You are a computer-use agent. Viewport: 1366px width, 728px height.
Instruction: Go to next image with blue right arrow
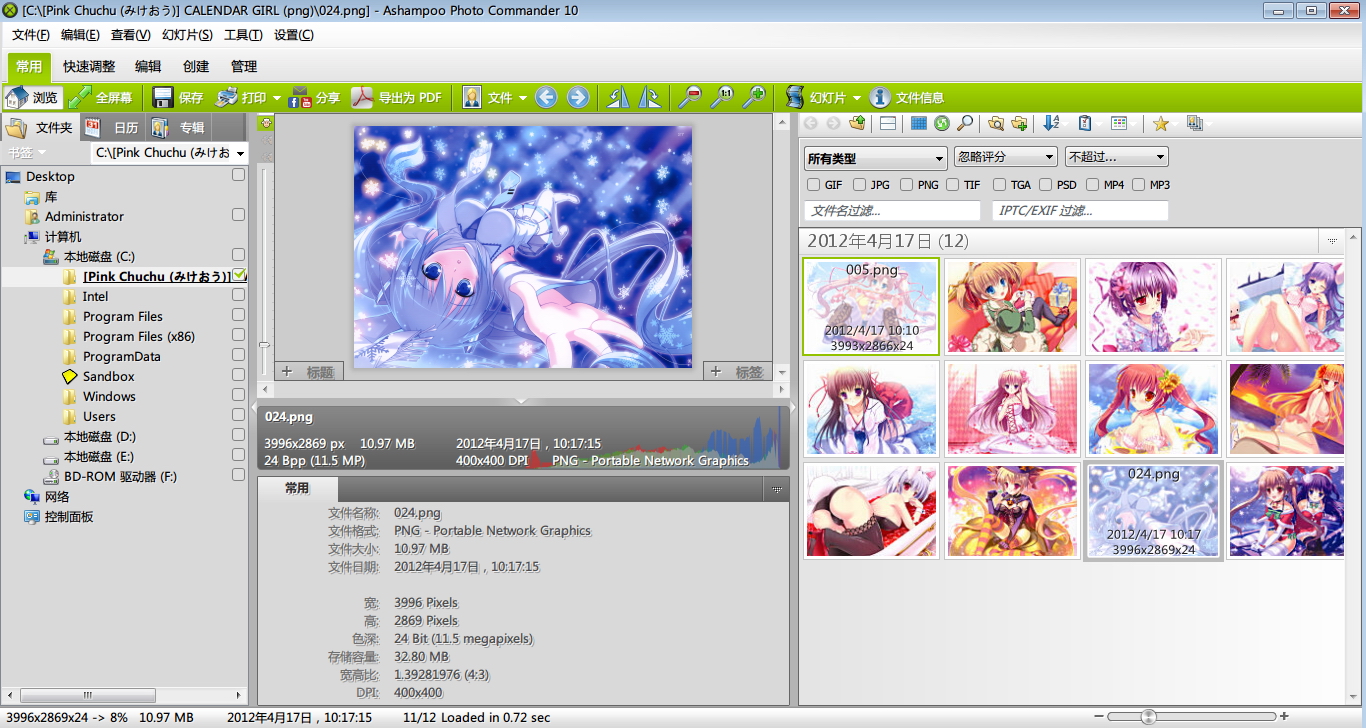pyautogui.click(x=578, y=97)
